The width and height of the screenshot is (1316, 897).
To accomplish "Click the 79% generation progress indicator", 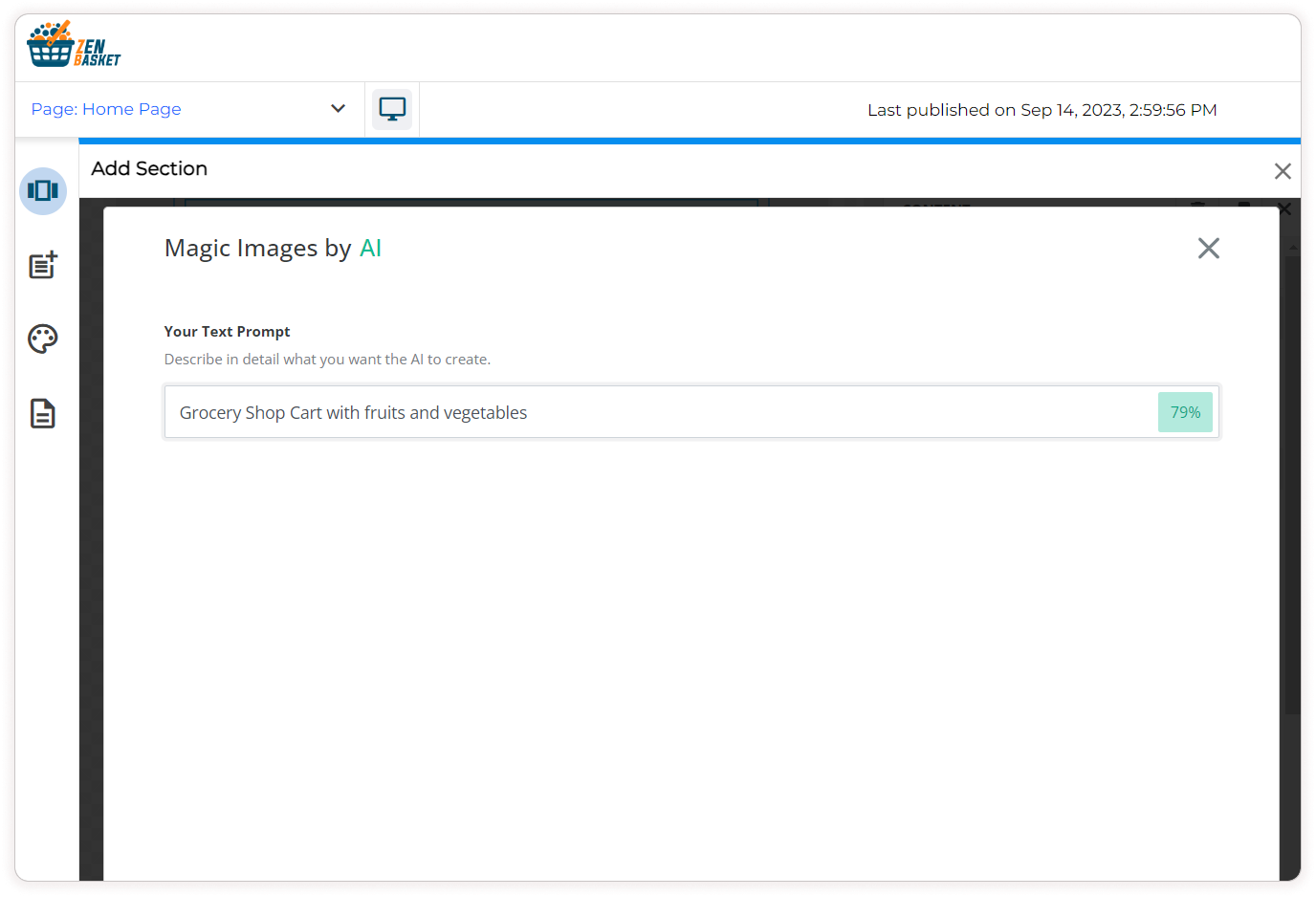I will coord(1185,412).
